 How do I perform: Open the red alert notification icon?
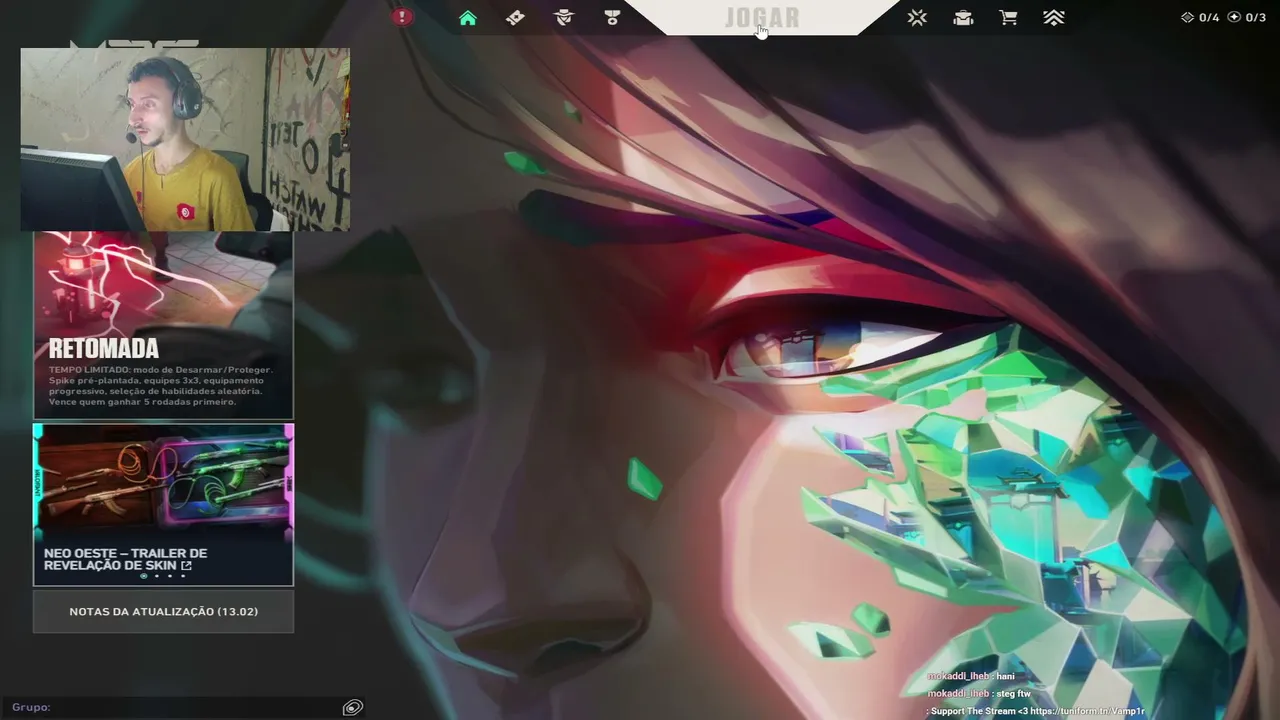point(402,17)
